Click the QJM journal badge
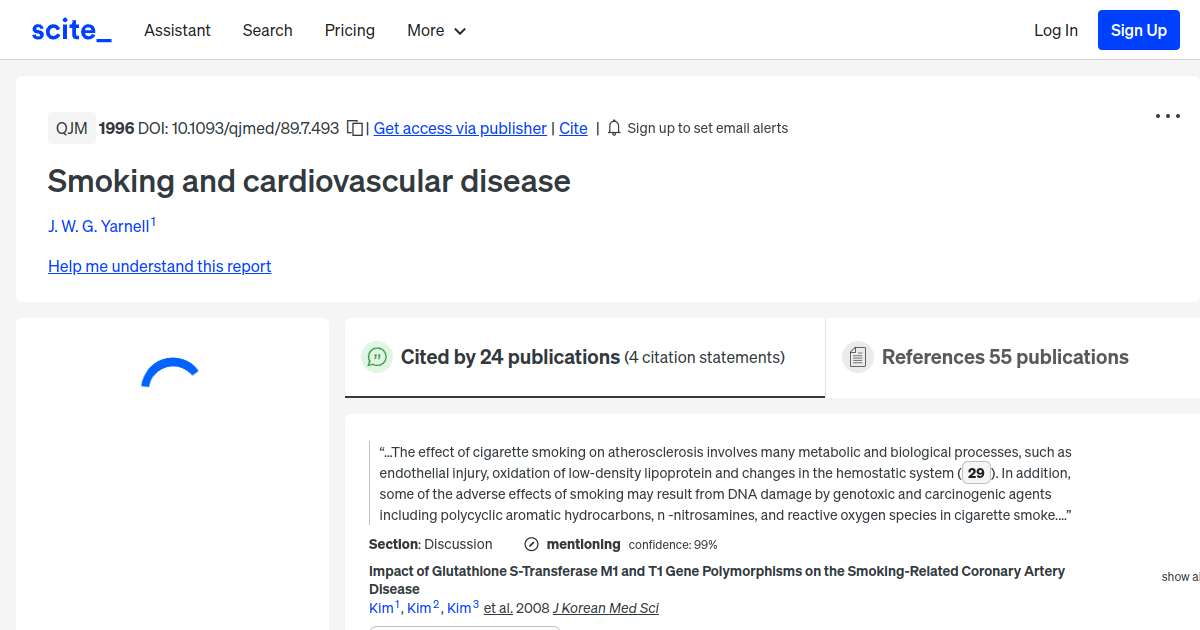The image size is (1200, 630). pos(71,128)
